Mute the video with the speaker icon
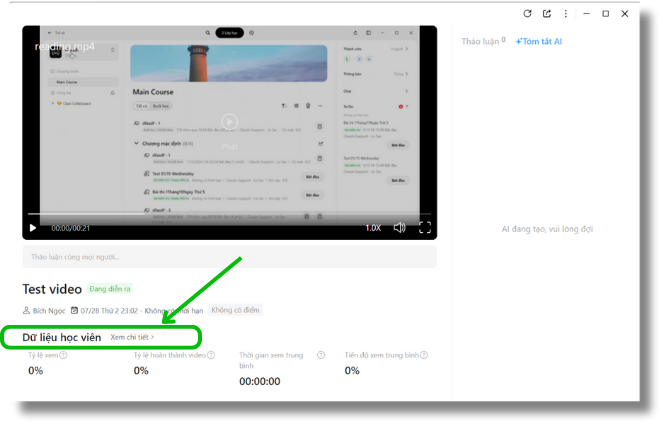This screenshot has width=672, height=426. click(x=400, y=228)
